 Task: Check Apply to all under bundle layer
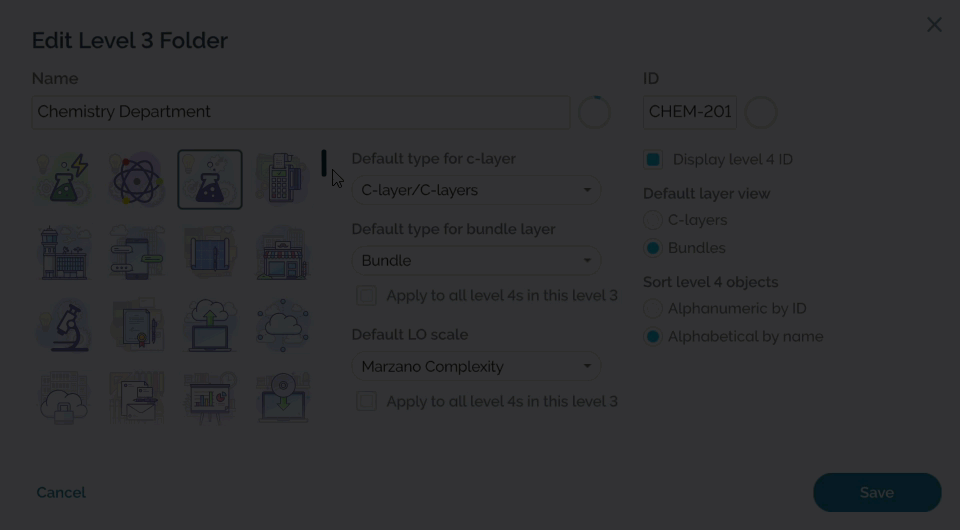(x=367, y=296)
